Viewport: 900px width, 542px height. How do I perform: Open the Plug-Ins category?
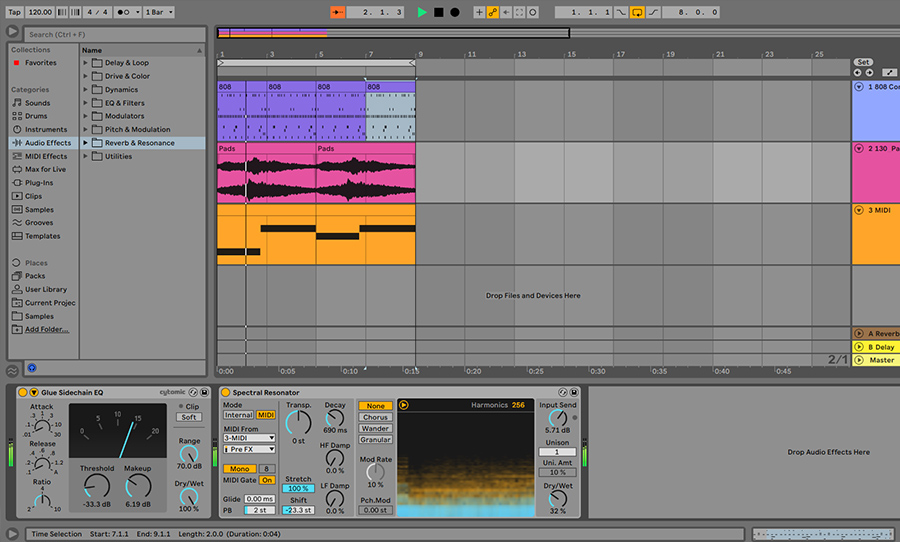(38, 183)
